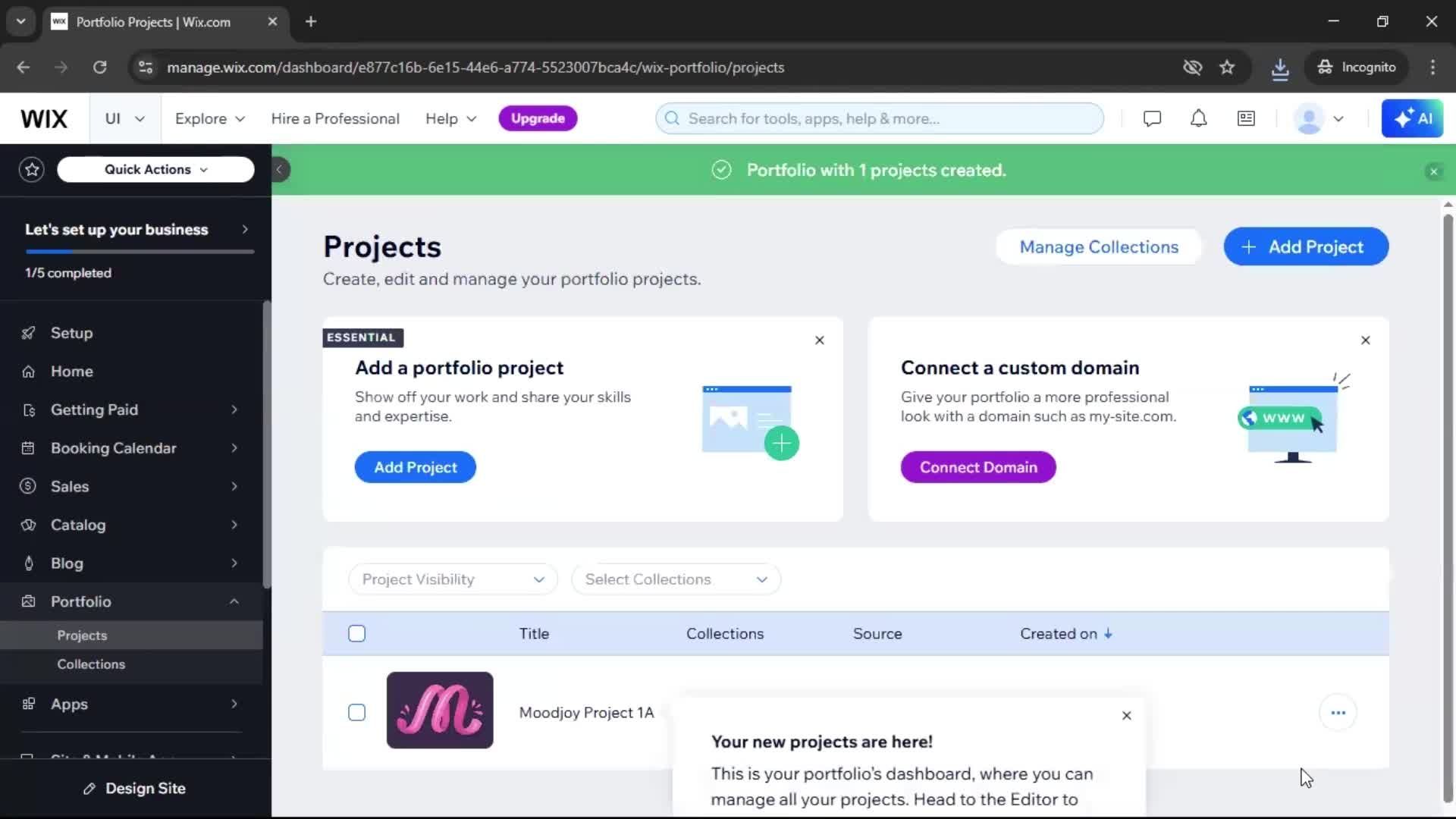Image resolution: width=1456 pixels, height=819 pixels.
Task: Navigate to the Catalog section
Action: pos(78,525)
